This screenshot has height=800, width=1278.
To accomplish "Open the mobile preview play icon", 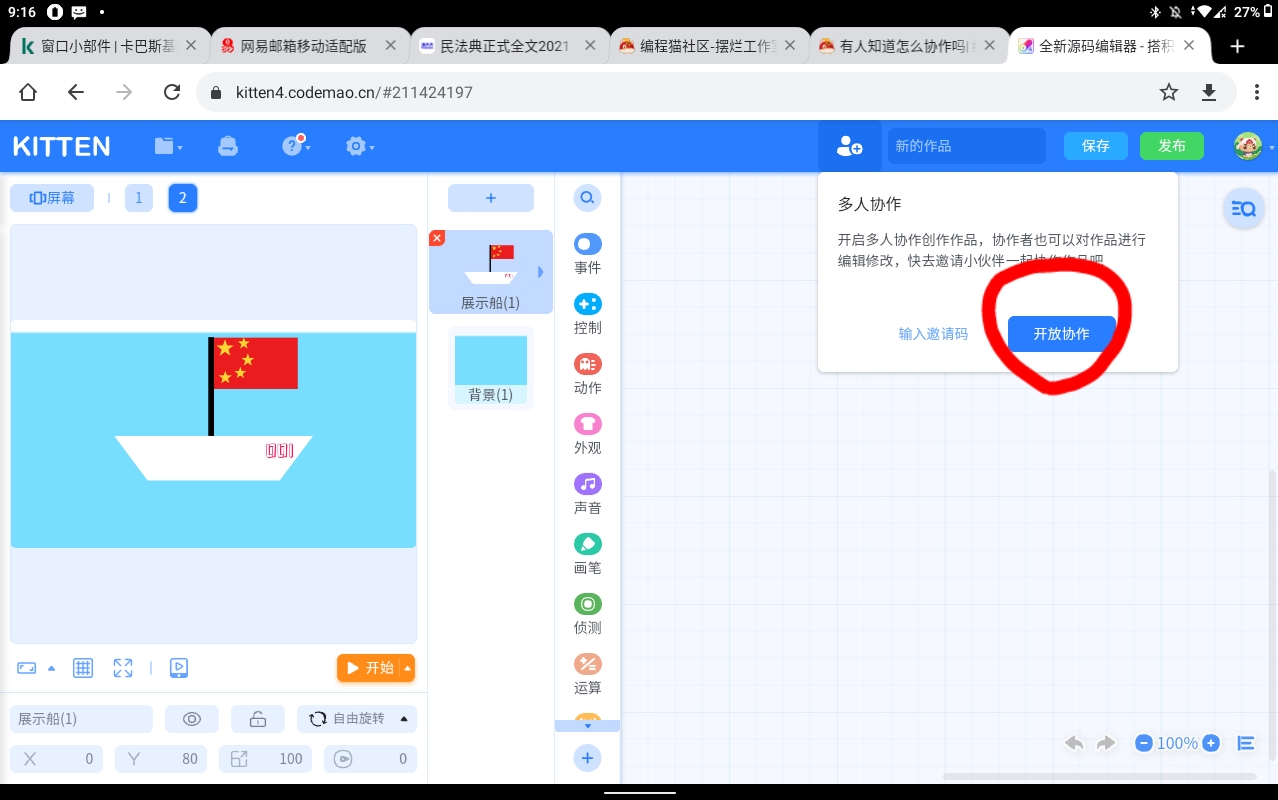I will point(179,668).
